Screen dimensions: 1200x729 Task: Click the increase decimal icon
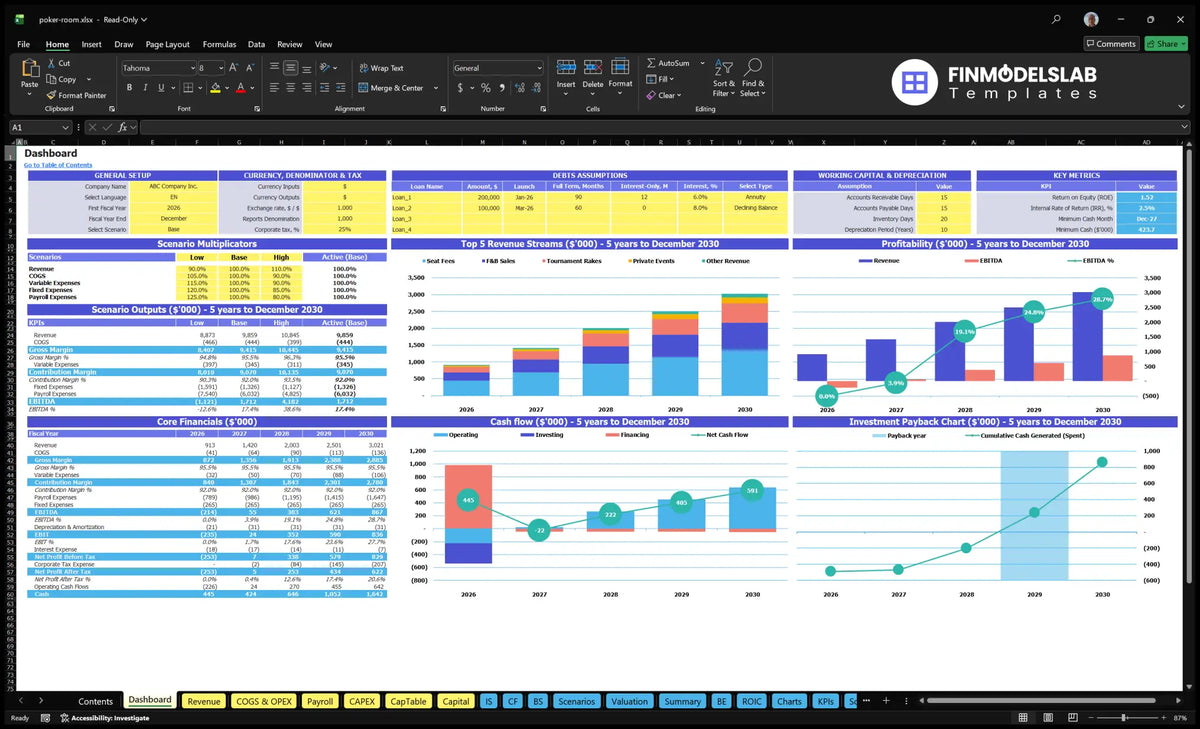pos(519,88)
